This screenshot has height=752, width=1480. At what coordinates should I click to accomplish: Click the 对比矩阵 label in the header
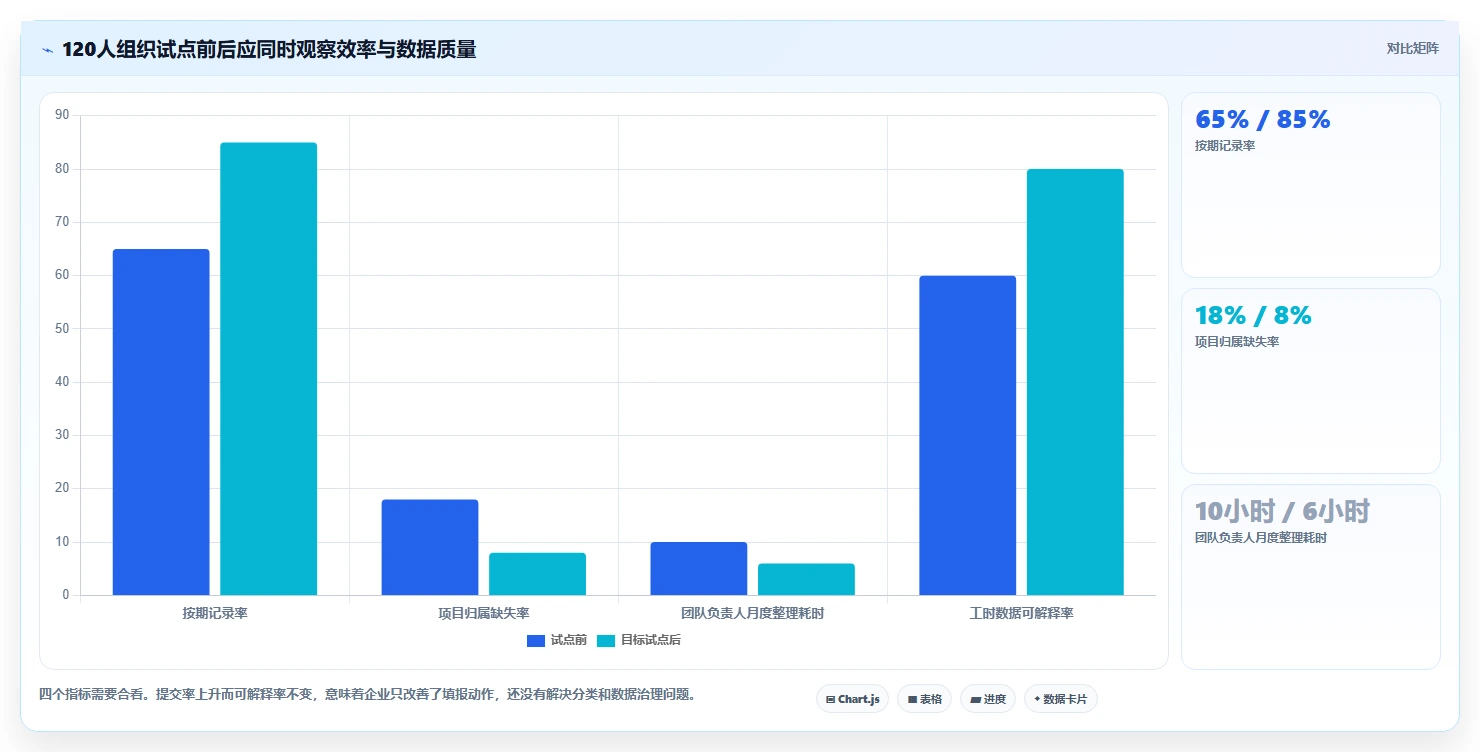click(1412, 48)
